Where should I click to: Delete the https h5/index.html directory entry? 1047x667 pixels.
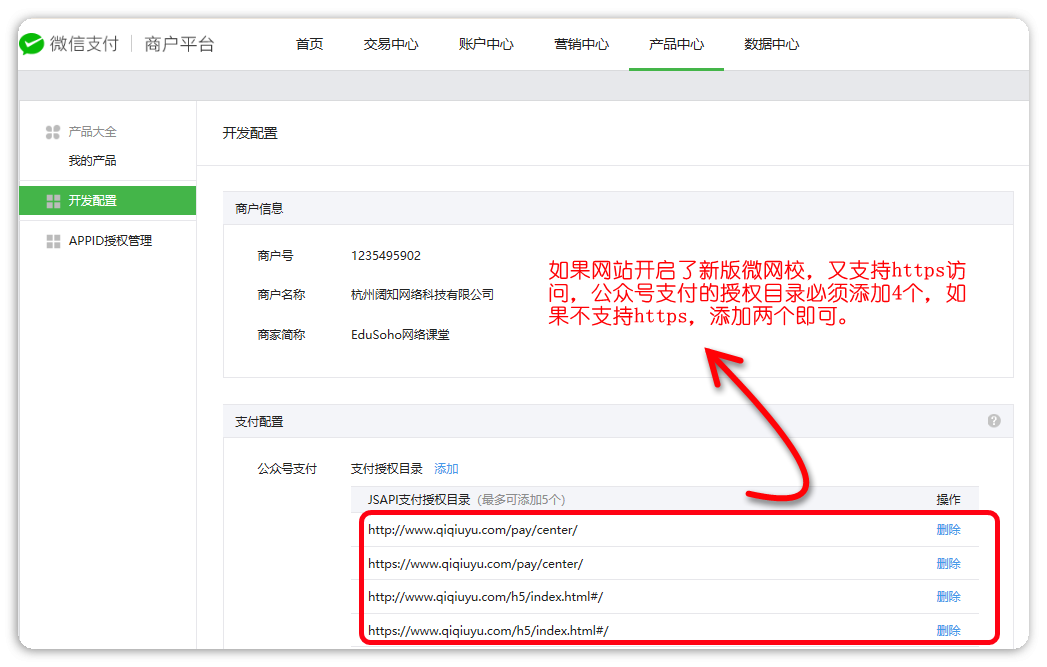click(948, 631)
